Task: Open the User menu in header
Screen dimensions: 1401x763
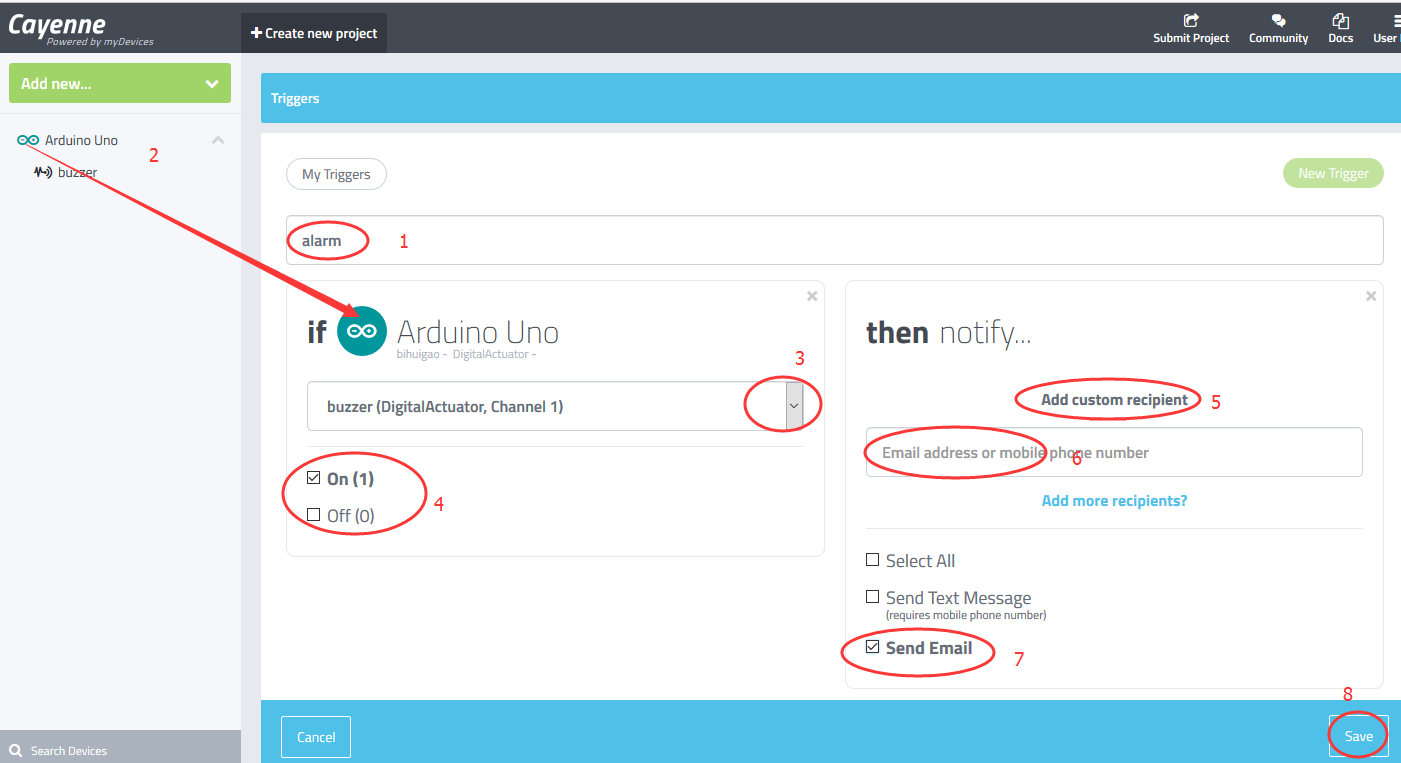Action: [x=1387, y=28]
